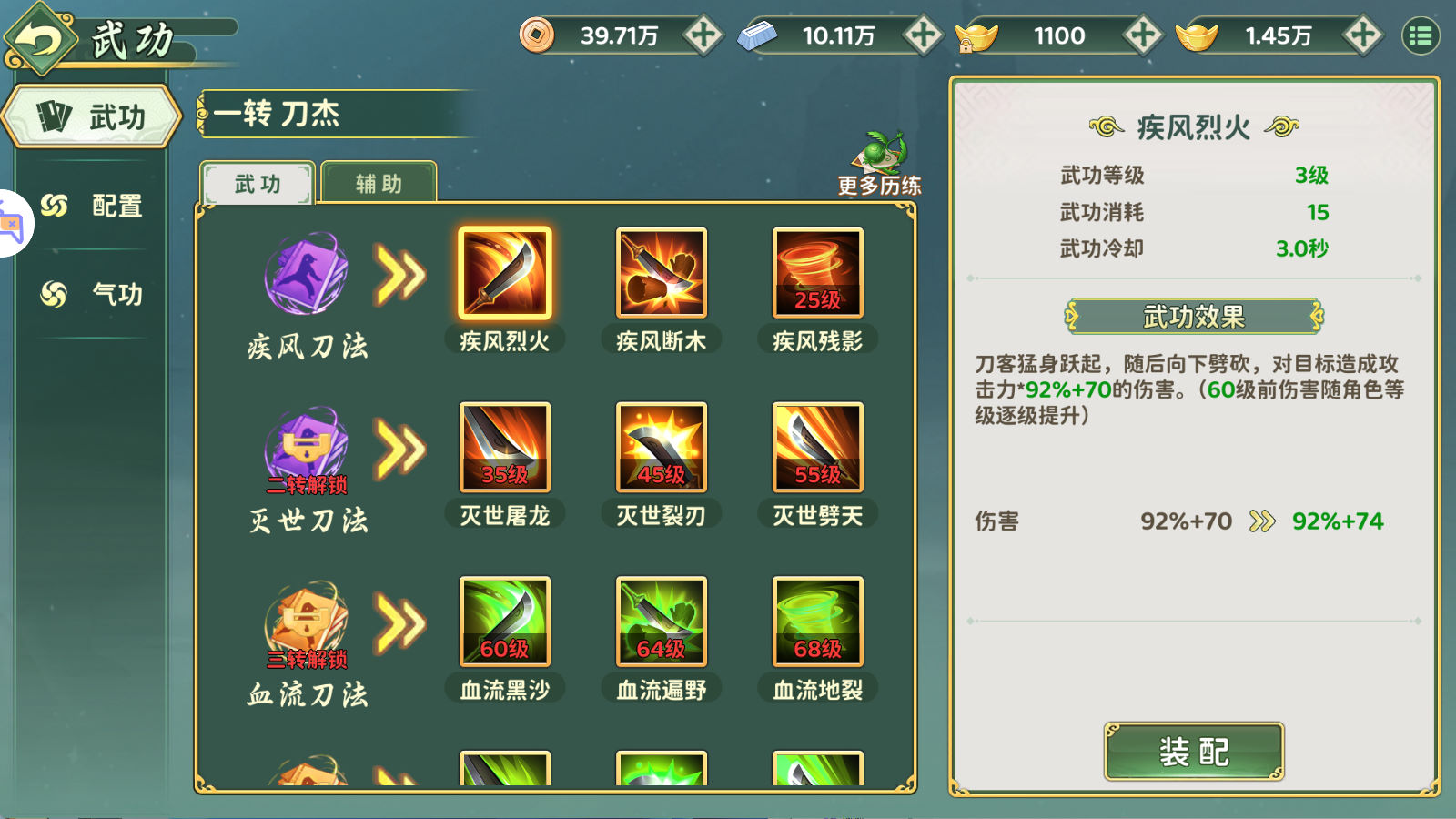Select the 疾风残影 skill icon
Image resolution: width=1456 pixels, height=819 pixels.
[x=818, y=273]
